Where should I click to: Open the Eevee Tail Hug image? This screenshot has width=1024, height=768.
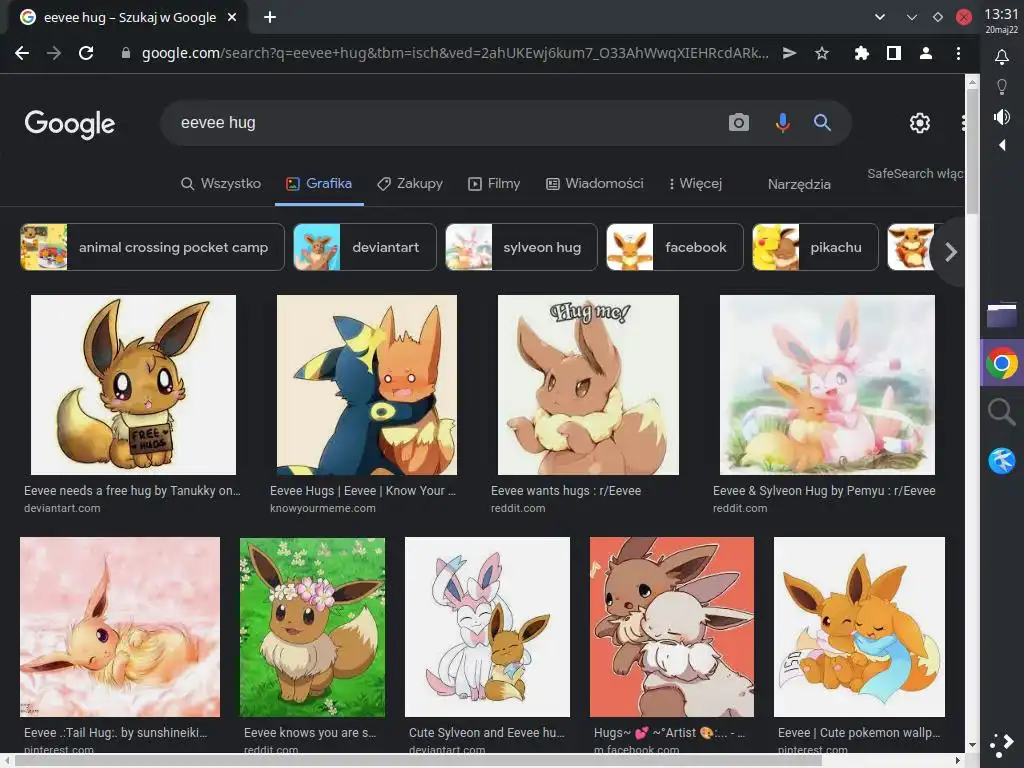pos(120,627)
